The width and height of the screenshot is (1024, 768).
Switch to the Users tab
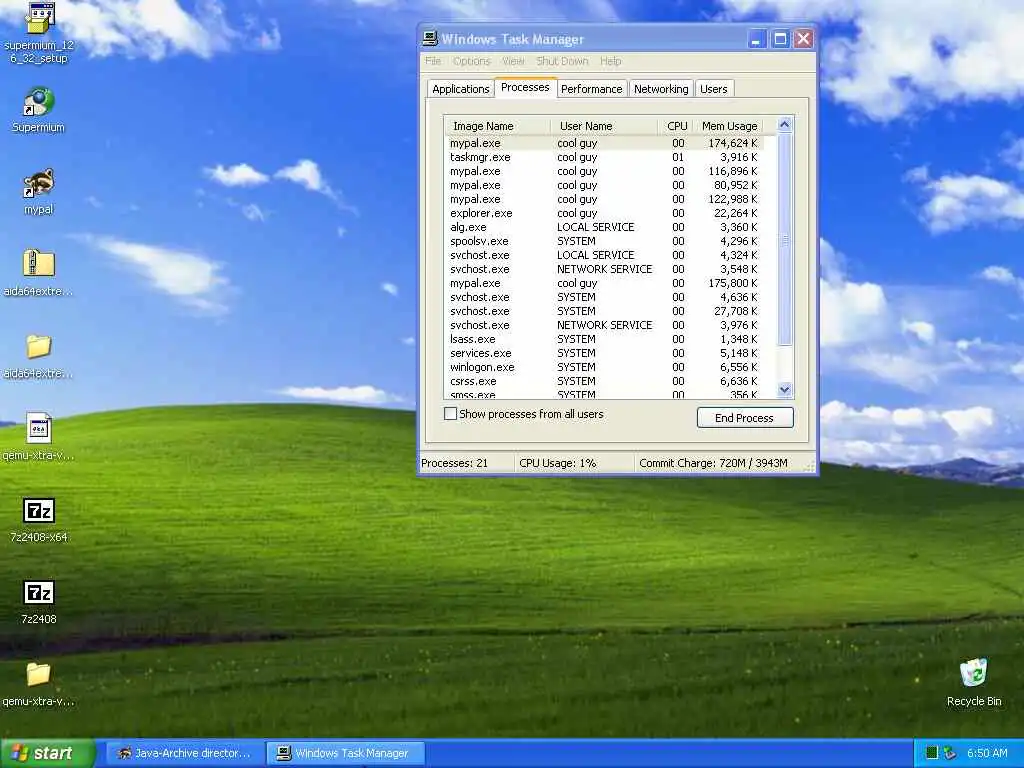714,89
